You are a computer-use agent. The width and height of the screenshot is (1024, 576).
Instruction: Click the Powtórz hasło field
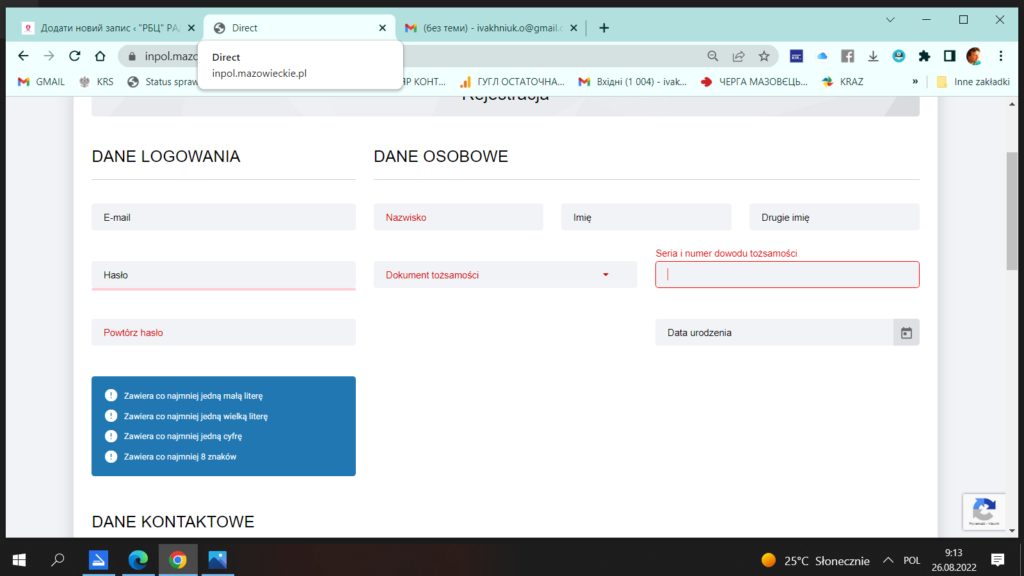coord(223,332)
